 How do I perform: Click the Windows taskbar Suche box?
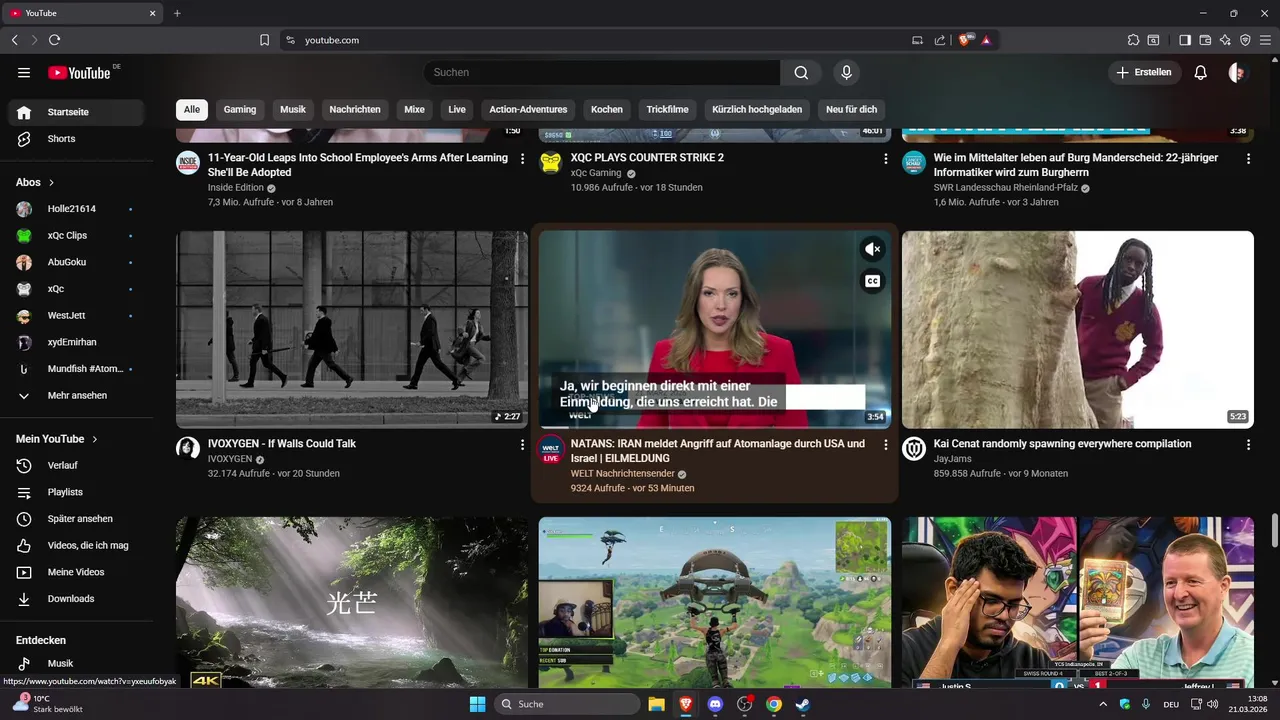pyautogui.click(x=567, y=704)
